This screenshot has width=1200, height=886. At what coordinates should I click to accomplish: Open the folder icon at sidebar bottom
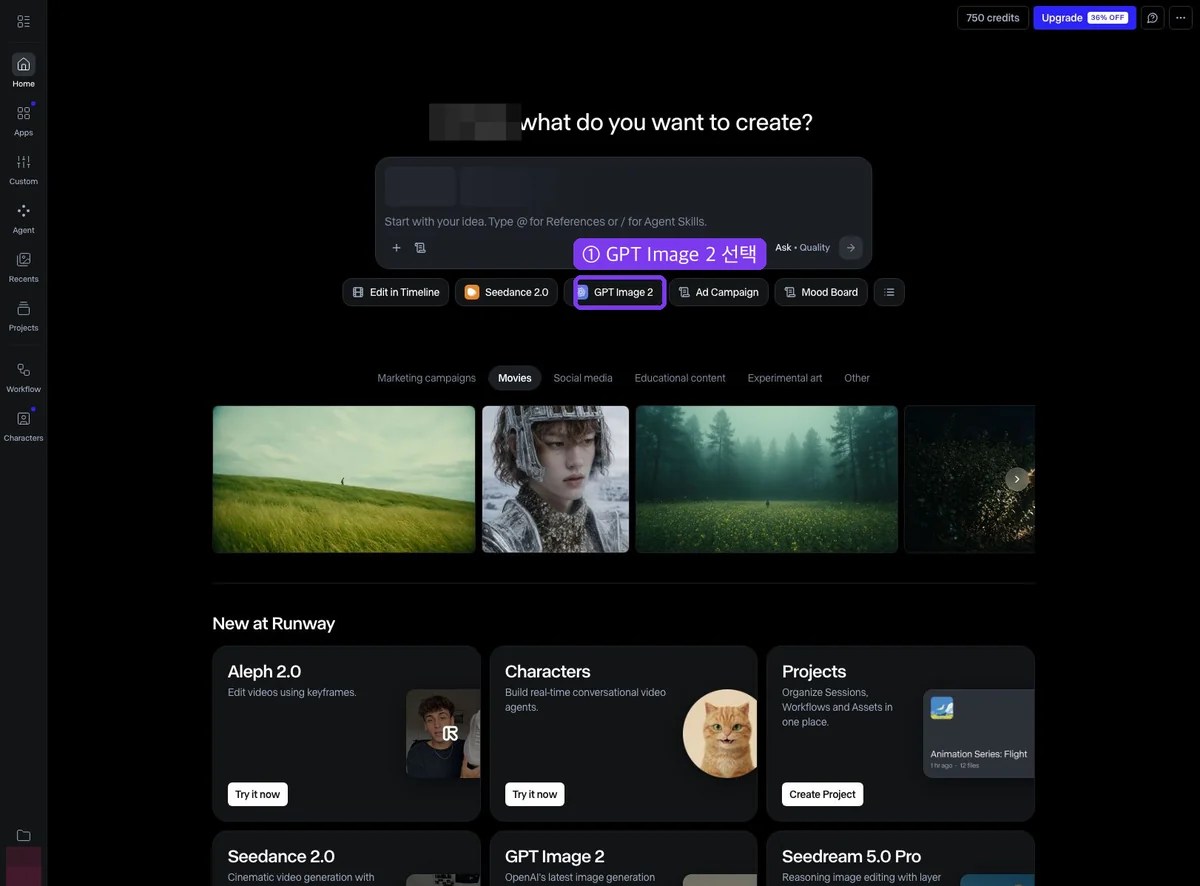pos(23,835)
